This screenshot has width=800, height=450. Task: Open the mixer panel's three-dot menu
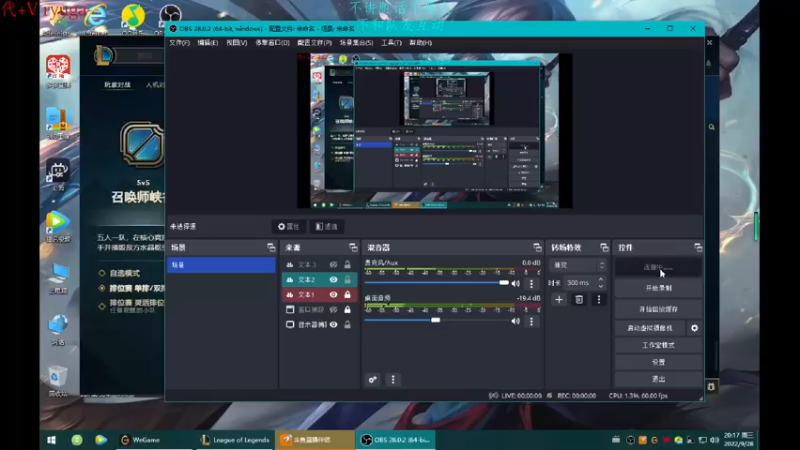pos(393,380)
